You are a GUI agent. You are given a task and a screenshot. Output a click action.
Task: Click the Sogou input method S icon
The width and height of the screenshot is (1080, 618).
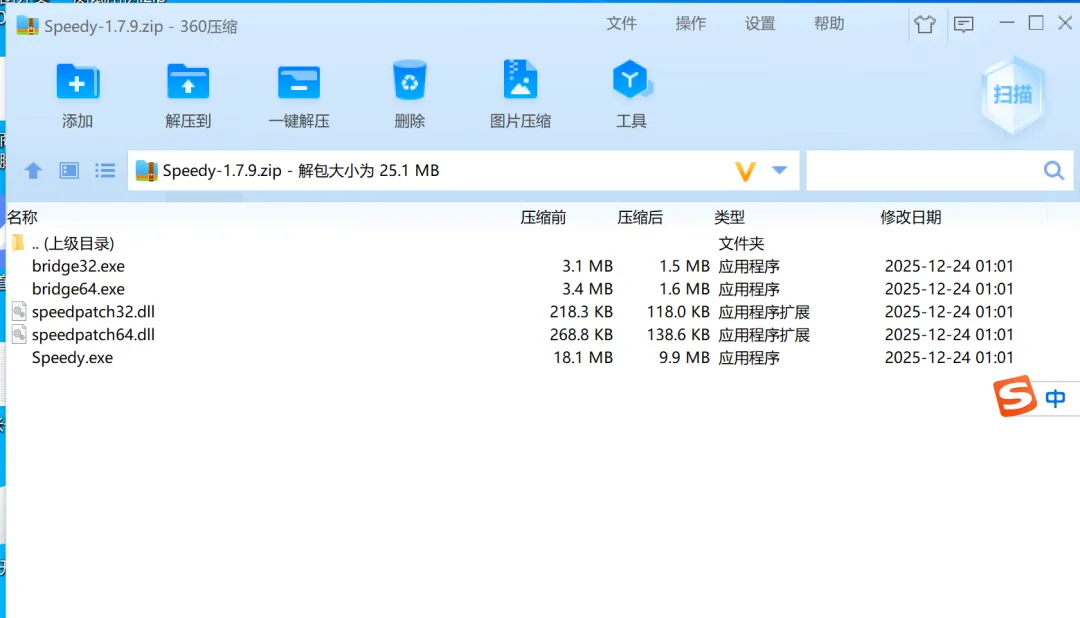1015,396
